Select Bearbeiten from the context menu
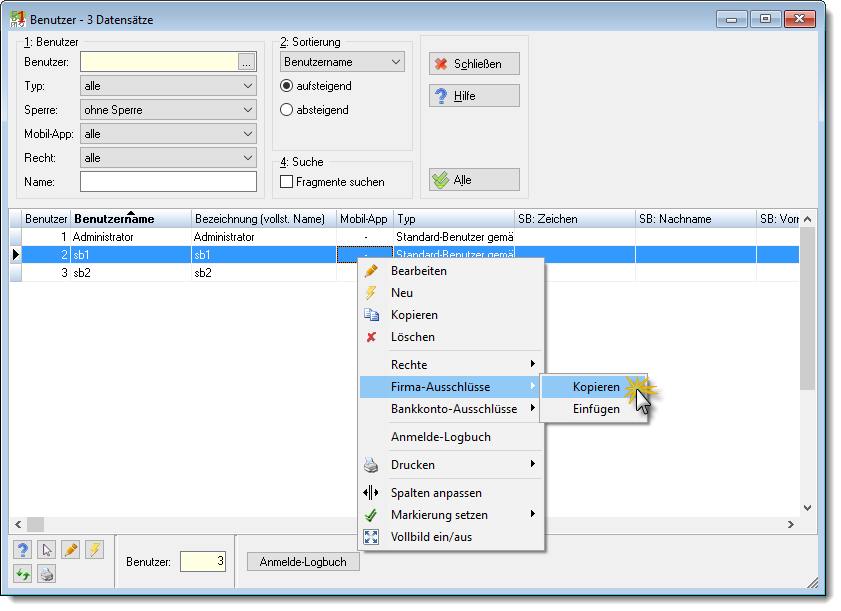This screenshot has height=611, width=841. tap(418, 271)
